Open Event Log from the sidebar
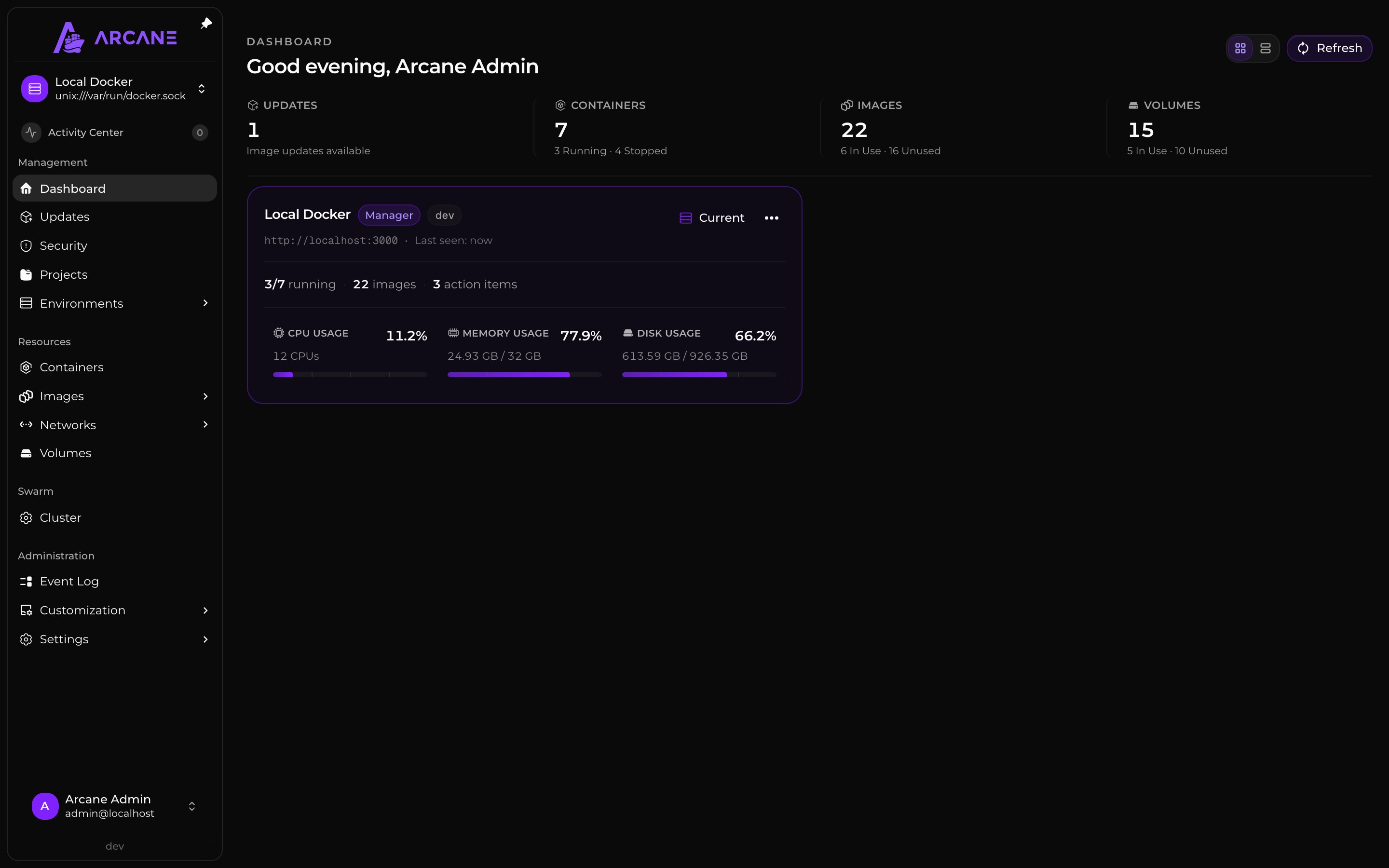This screenshot has width=1389, height=868. 115,582
